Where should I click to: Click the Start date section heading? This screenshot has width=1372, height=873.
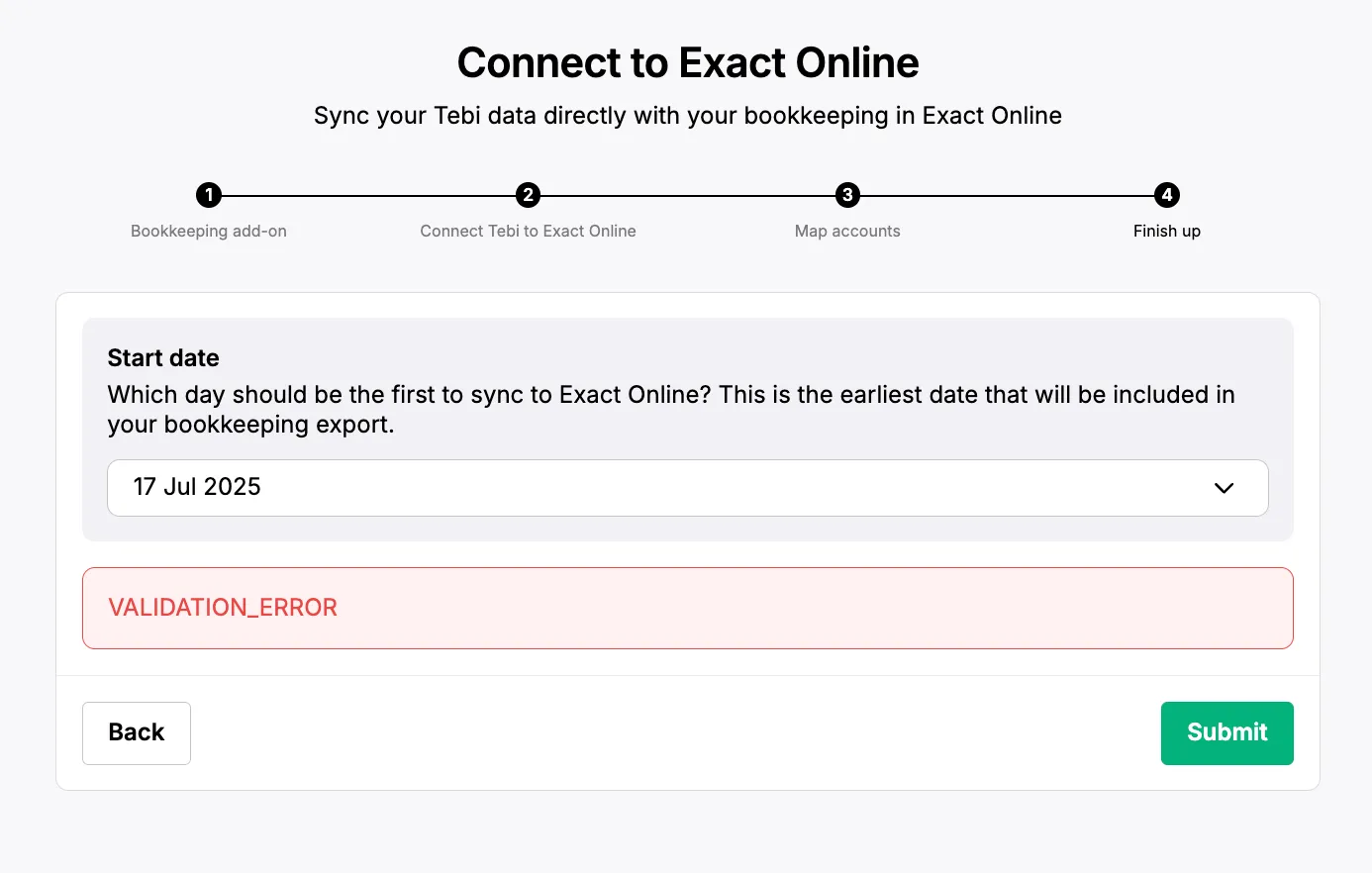click(x=163, y=358)
